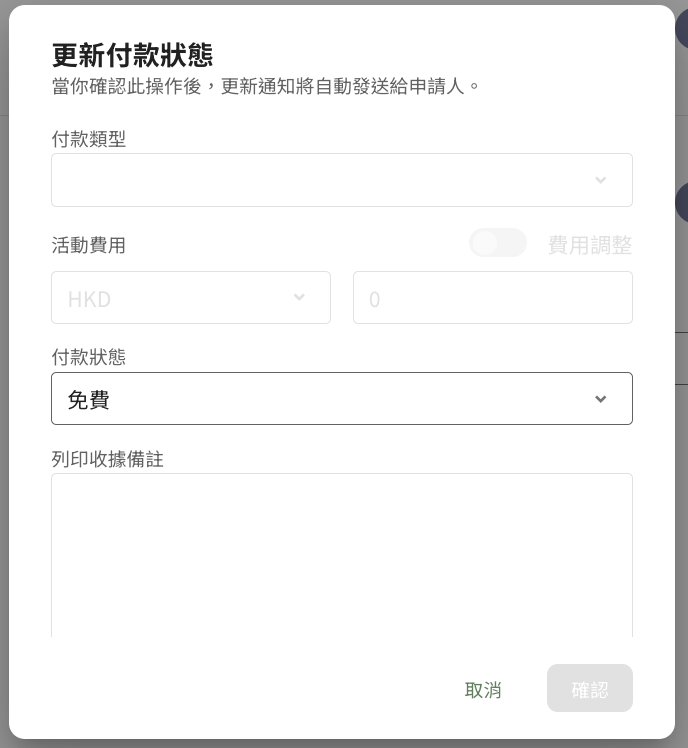Toggle the 費用調整 switch
688x748 pixels.
[498, 243]
